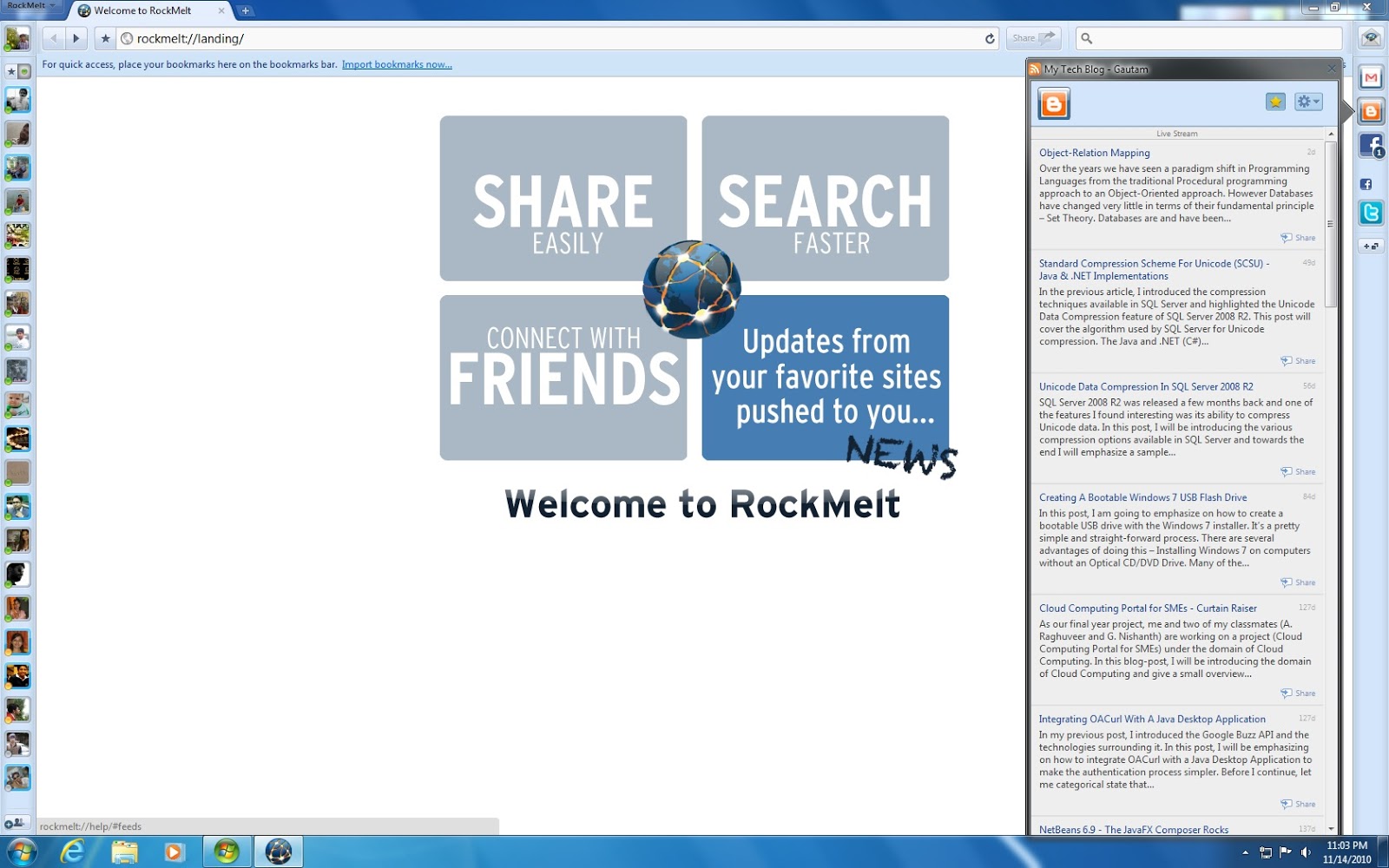Image resolution: width=1389 pixels, height=868 pixels.
Task: Click the CONNECT WITH FRIENDS tile
Action: pos(563,378)
